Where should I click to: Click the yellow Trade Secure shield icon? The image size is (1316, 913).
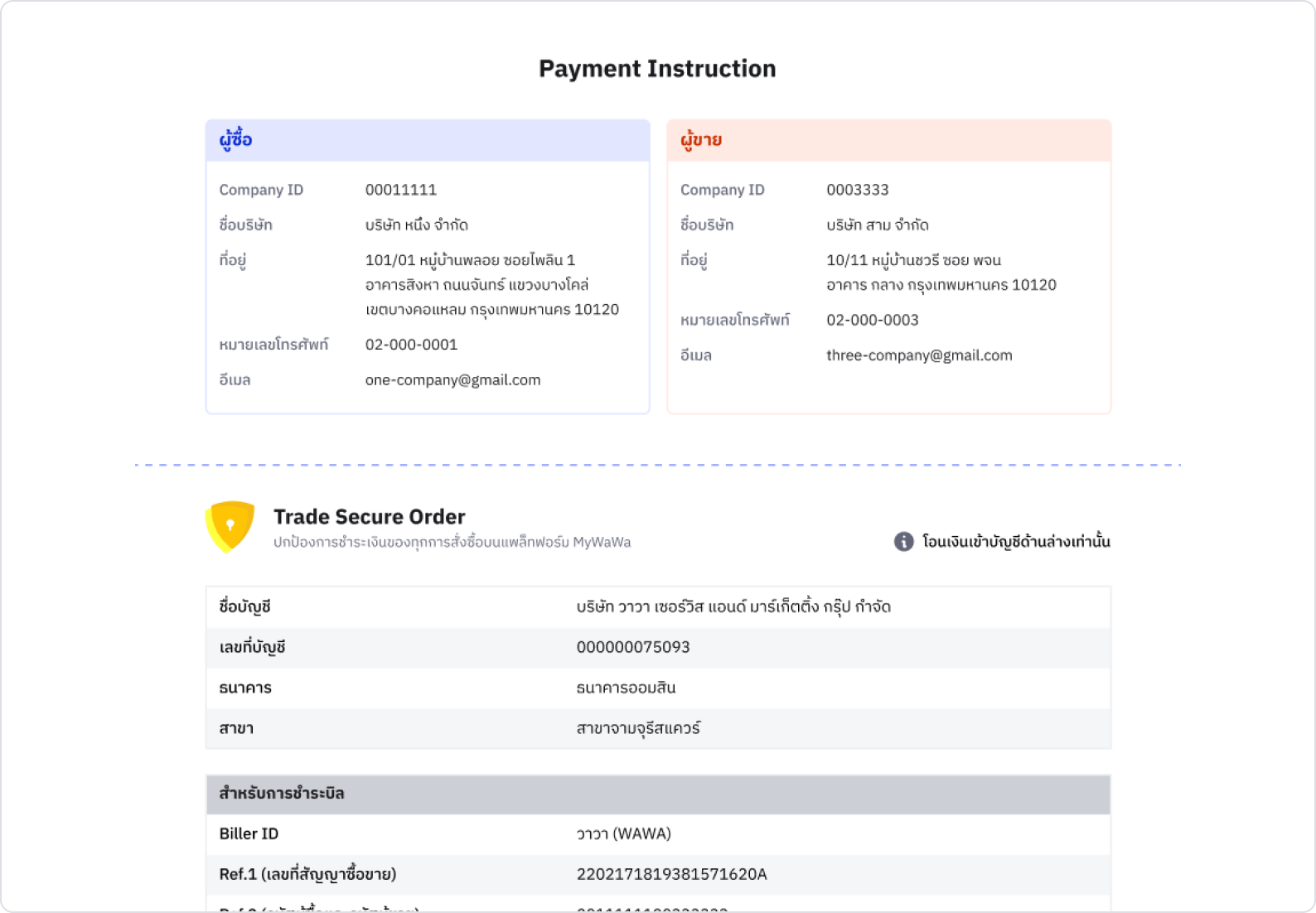[230, 527]
